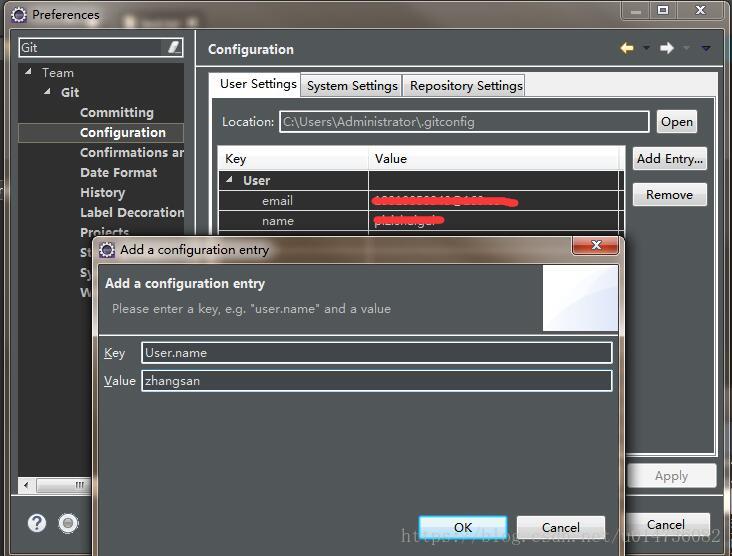Select the email row in the table

tap(421, 201)
